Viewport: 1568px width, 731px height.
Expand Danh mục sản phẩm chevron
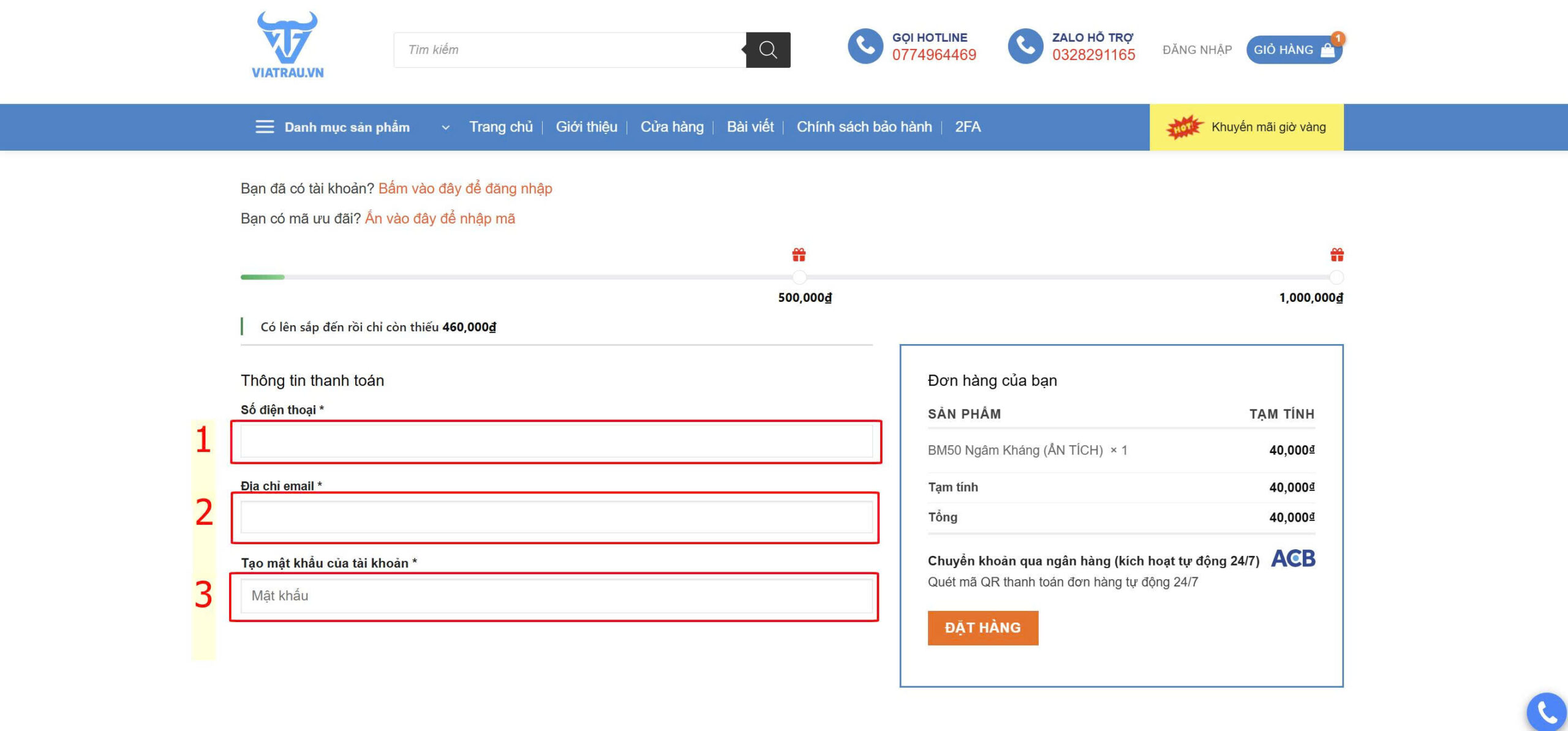point(446,127)
